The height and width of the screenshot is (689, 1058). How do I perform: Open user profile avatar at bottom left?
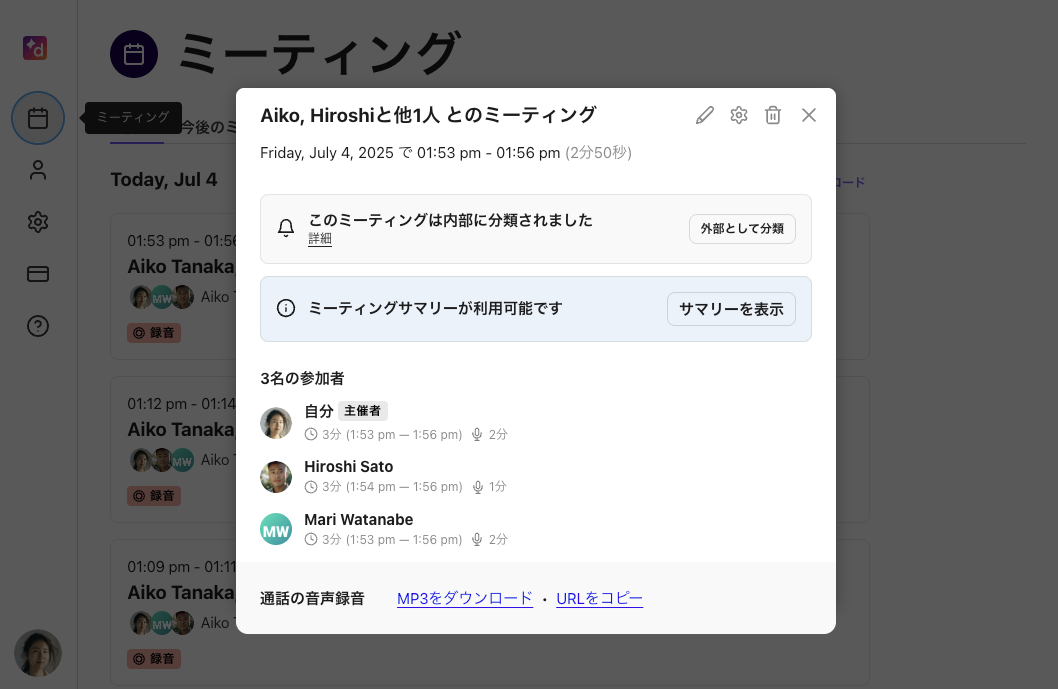point(38,653)
